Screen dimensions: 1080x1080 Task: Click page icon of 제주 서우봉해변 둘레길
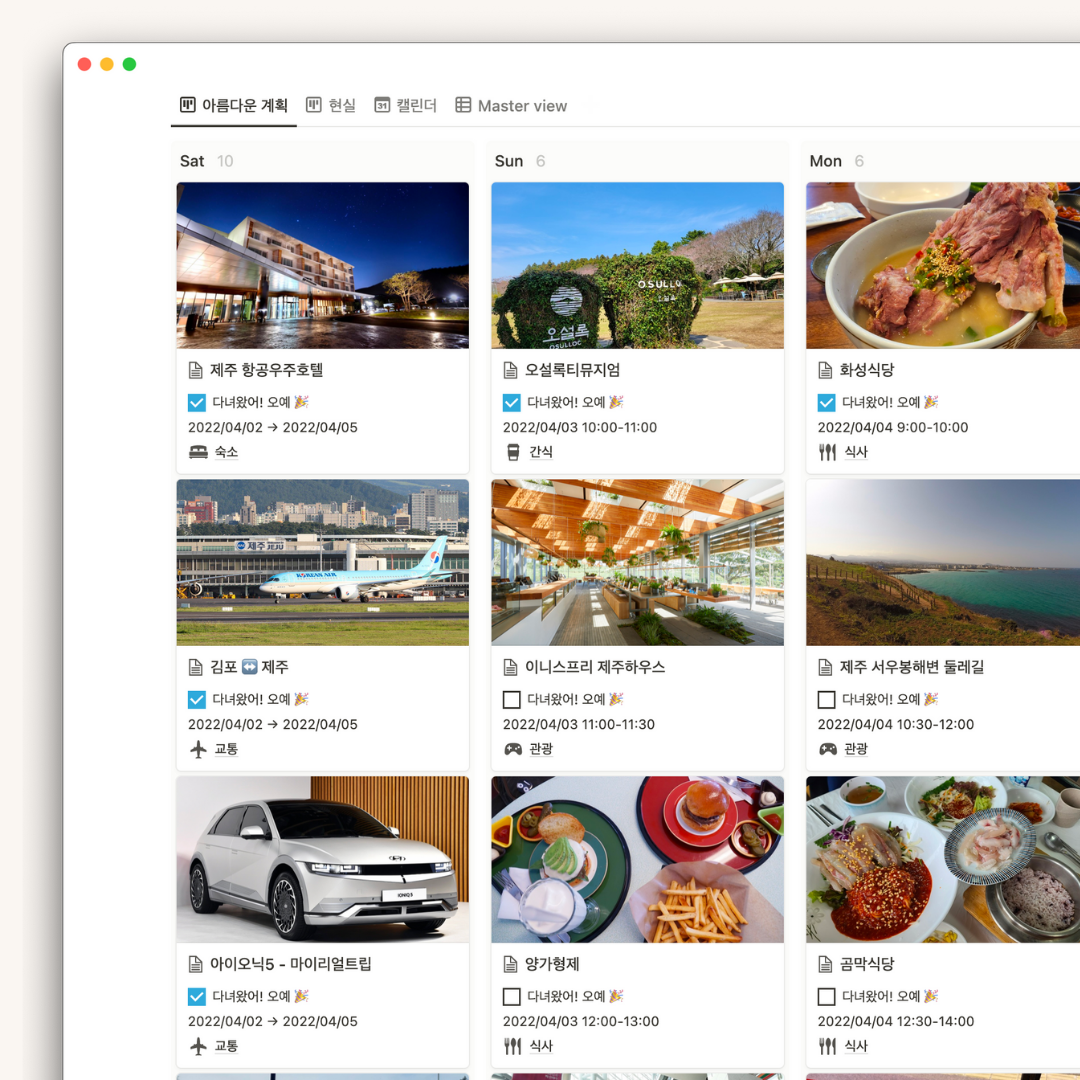[825, 667]
